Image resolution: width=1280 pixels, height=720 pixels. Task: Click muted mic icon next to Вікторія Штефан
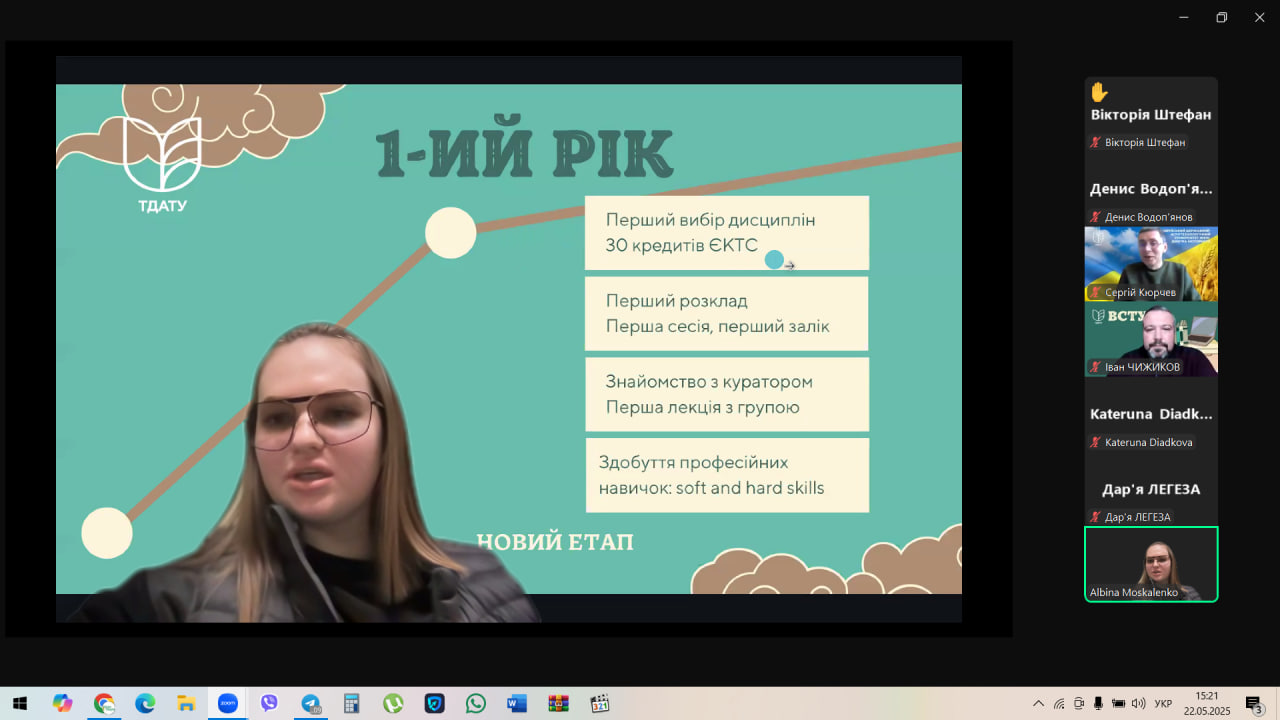click(x=1095, y=142)
